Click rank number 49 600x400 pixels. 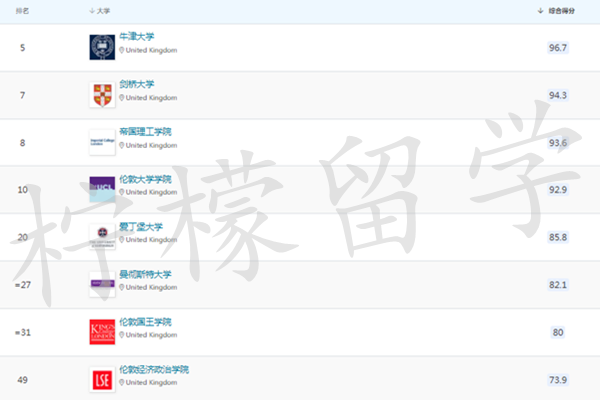click(23, 380)
